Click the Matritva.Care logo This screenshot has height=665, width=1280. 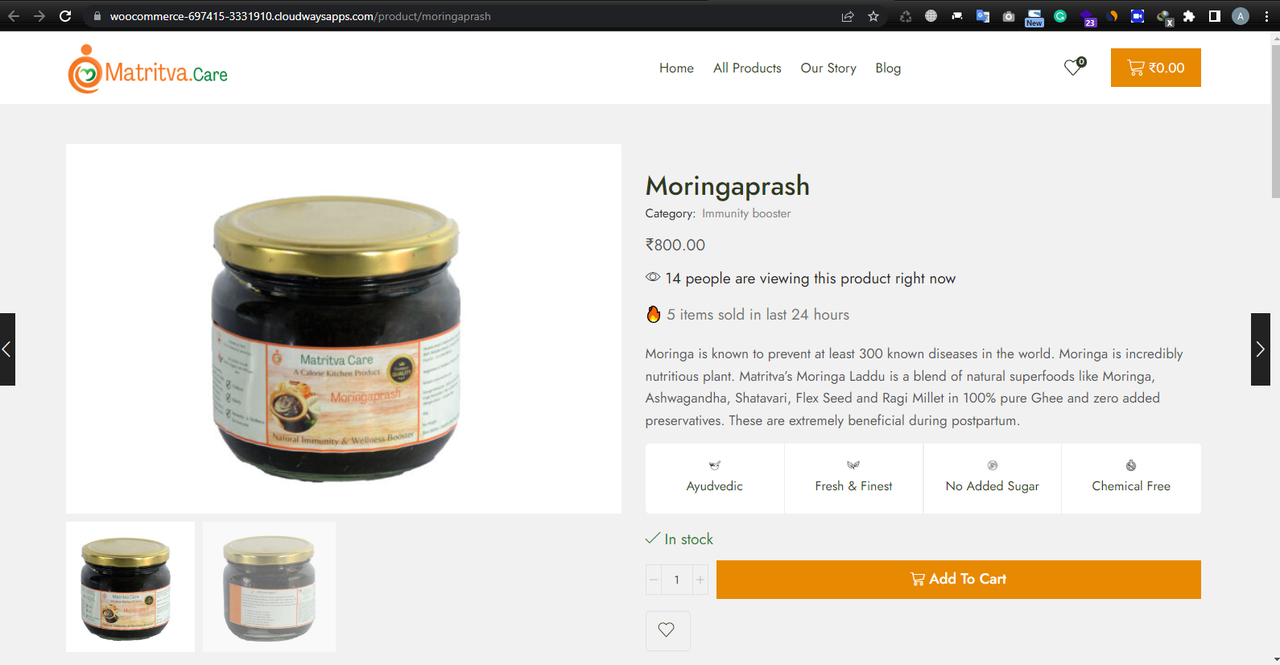pos(148,69)
